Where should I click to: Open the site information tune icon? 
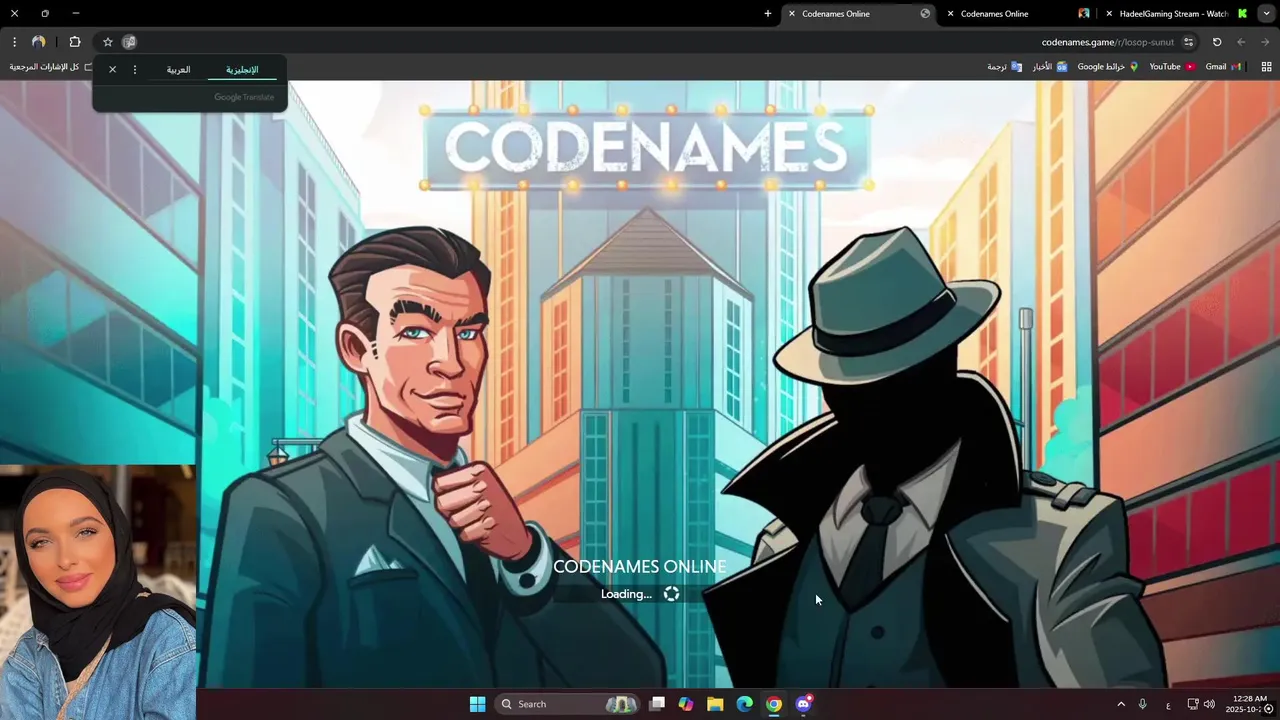tap(1188, 42)
